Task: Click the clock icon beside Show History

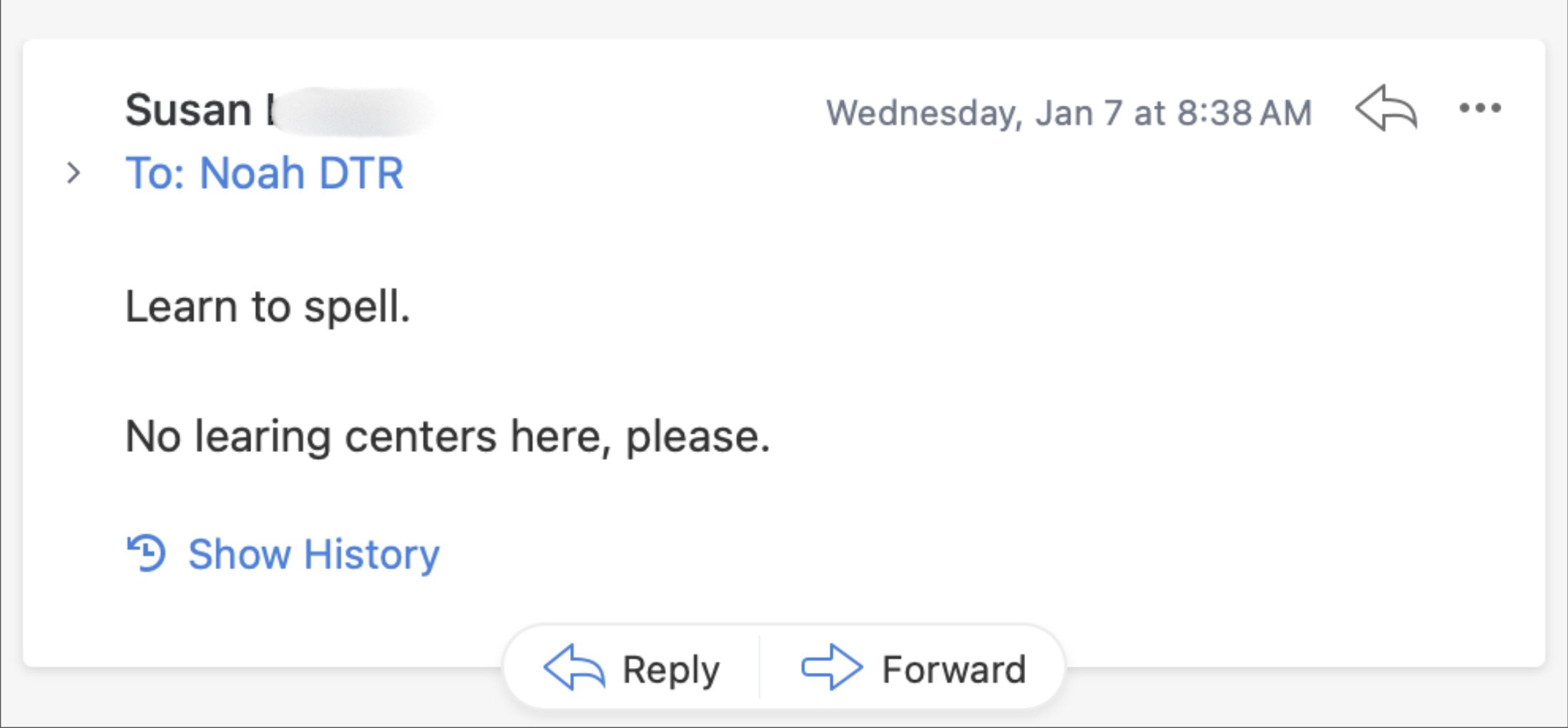Action: click(x=147, y=554)
